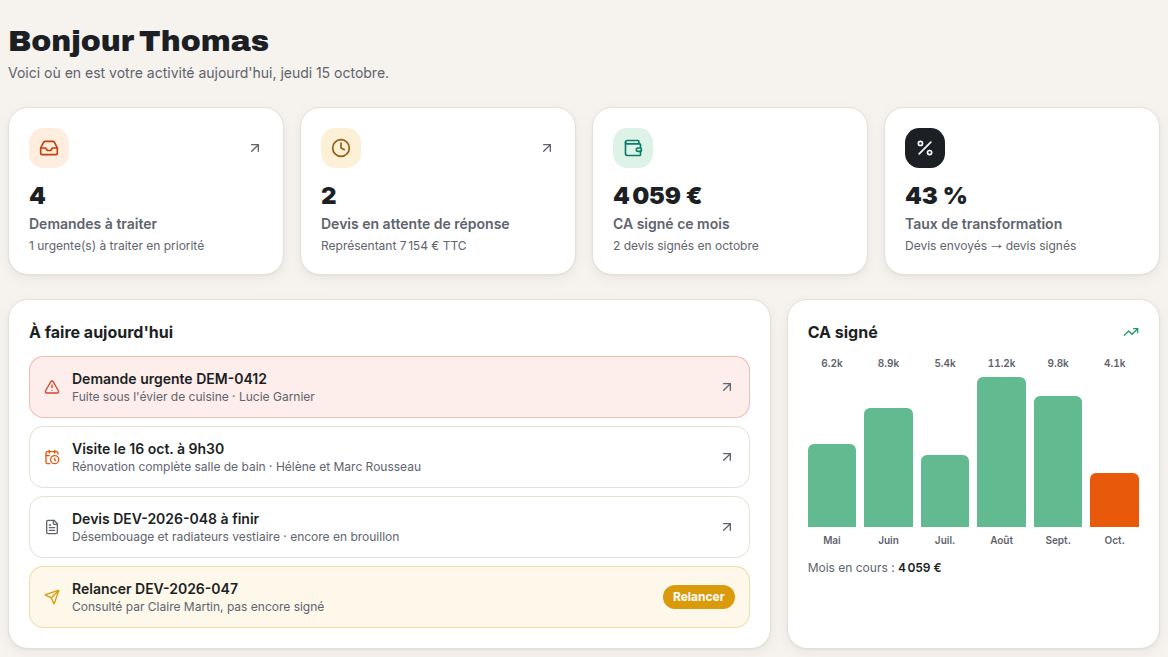This screenshot has width=1168, height=657.
Task: Click the paper plane icon beside Relancer DEV-2026-047
Action: click(52, 597)
